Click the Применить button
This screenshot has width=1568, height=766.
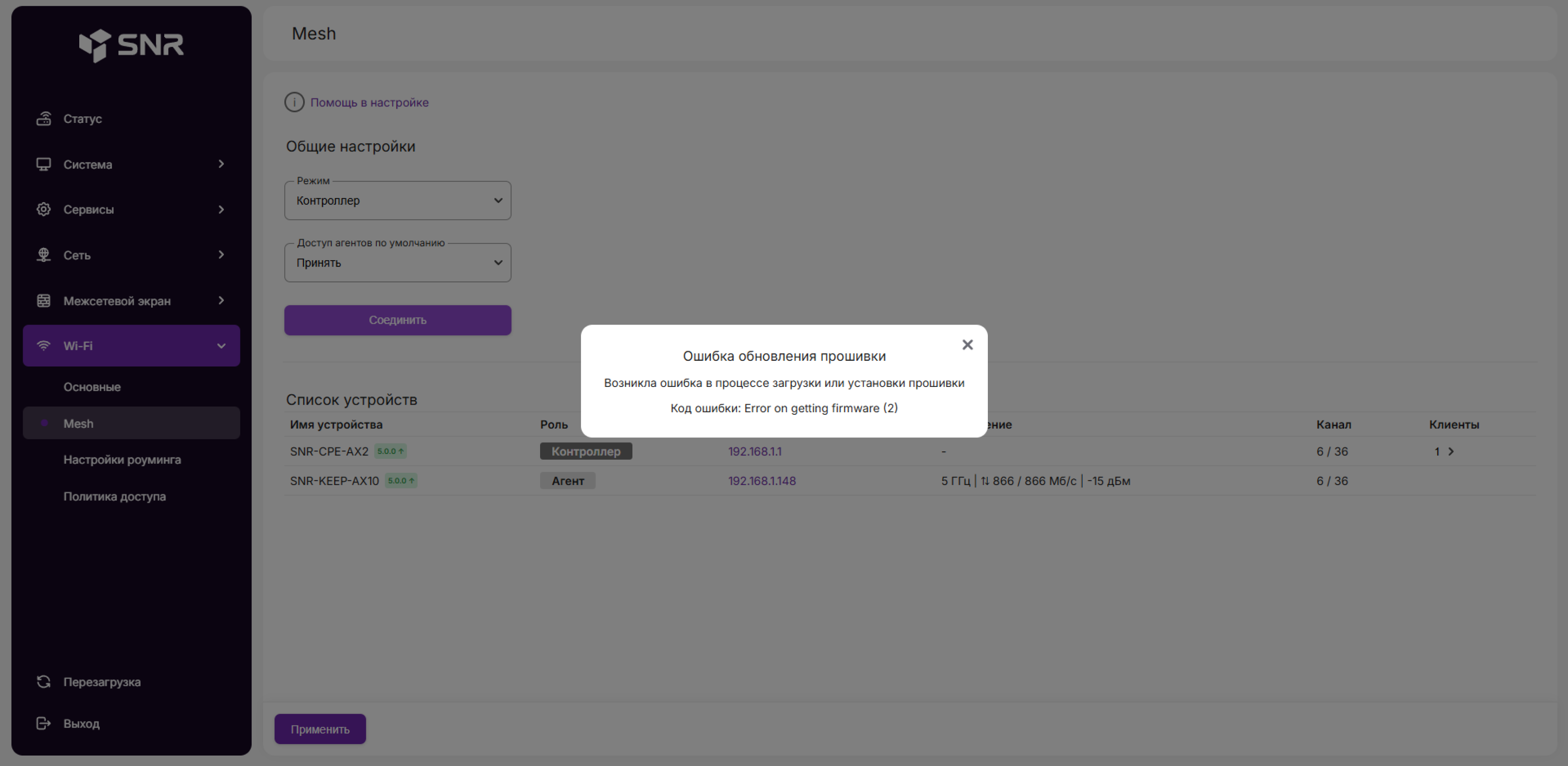tap(320, 729)
